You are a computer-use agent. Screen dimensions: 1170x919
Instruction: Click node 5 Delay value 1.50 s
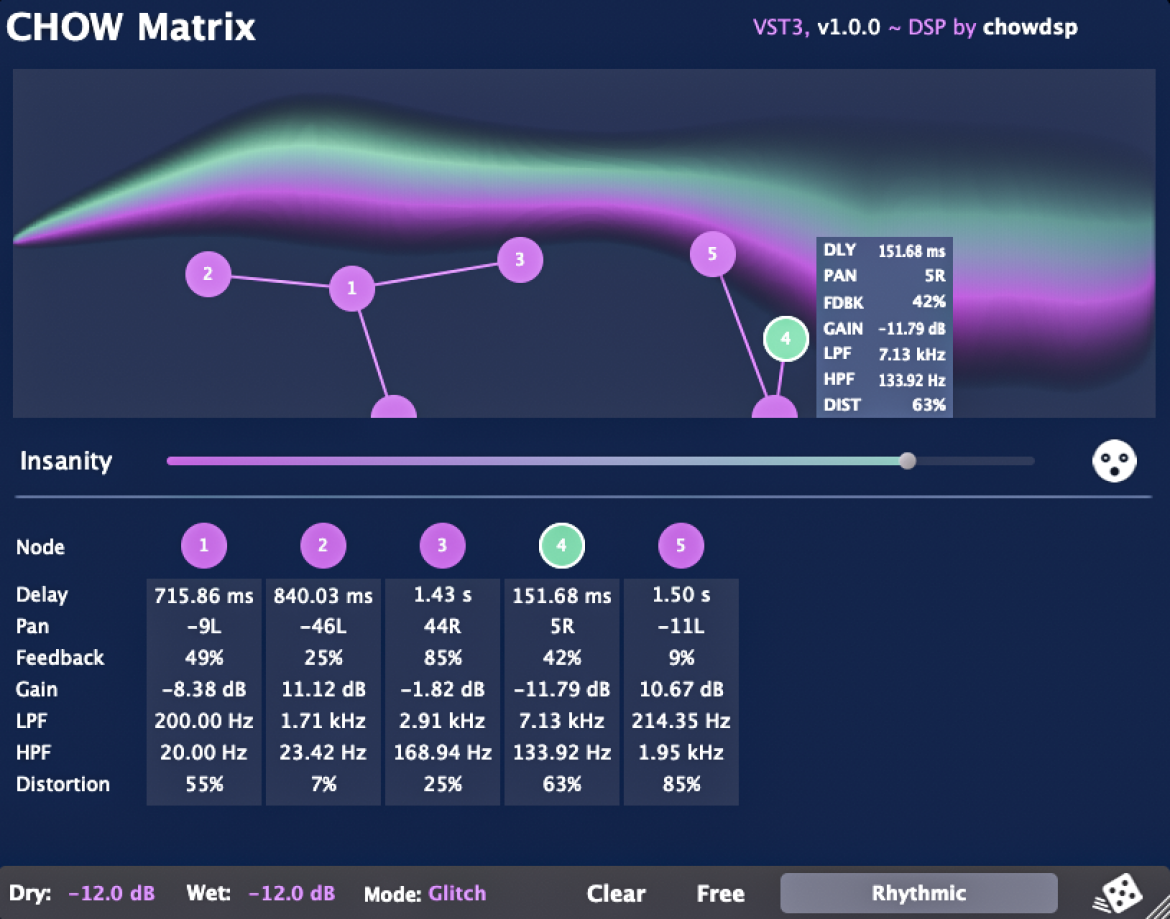click(x=681, y=595)
